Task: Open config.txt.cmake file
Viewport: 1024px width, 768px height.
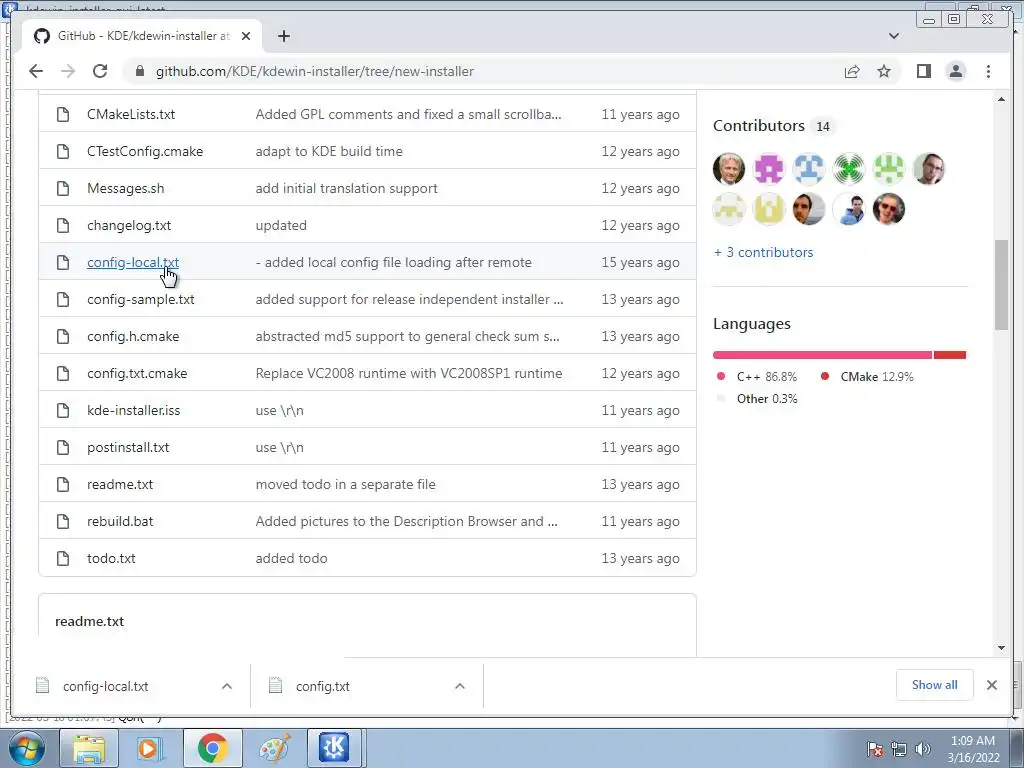Action: tap(136, 374)
